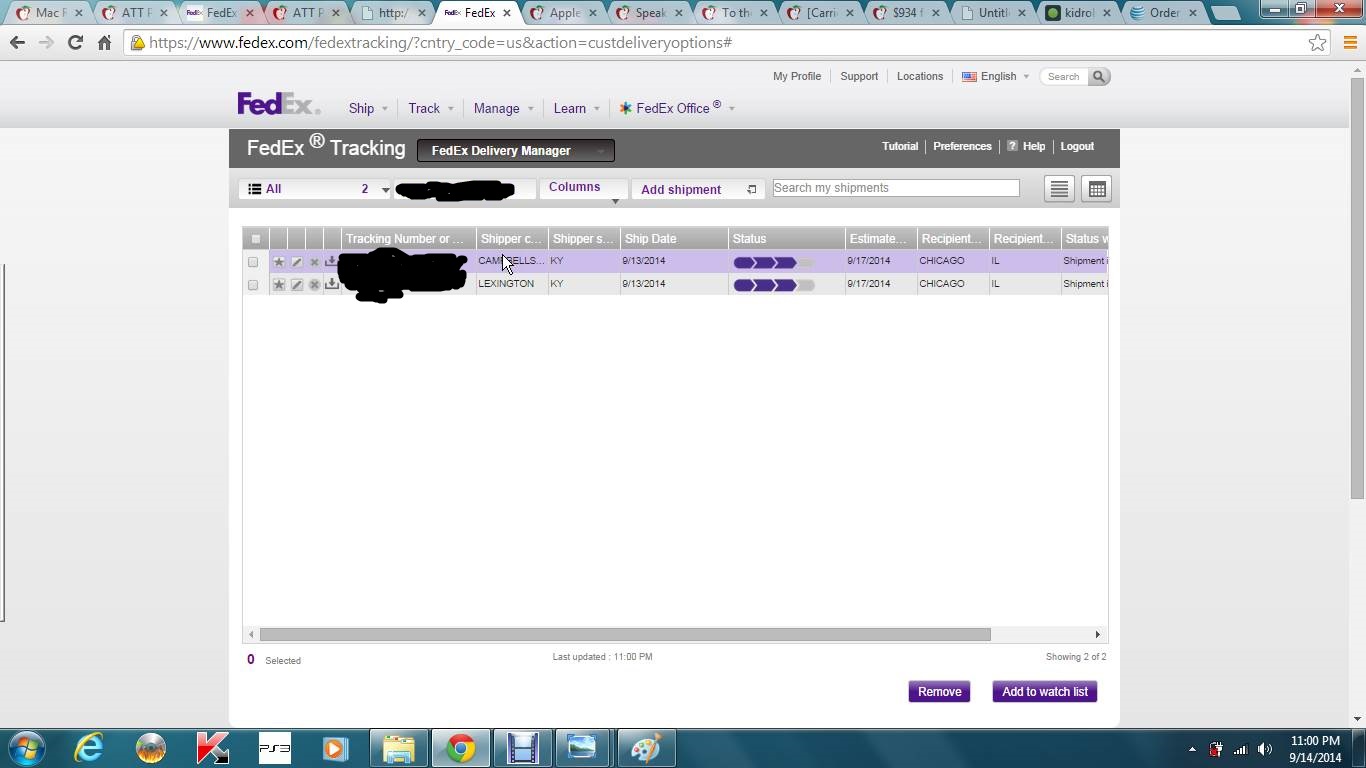The height and width of the screenshot is (768, 1366).
Task: Download LEXINGTON shipment details icon
Action: (x=331, y=284)
